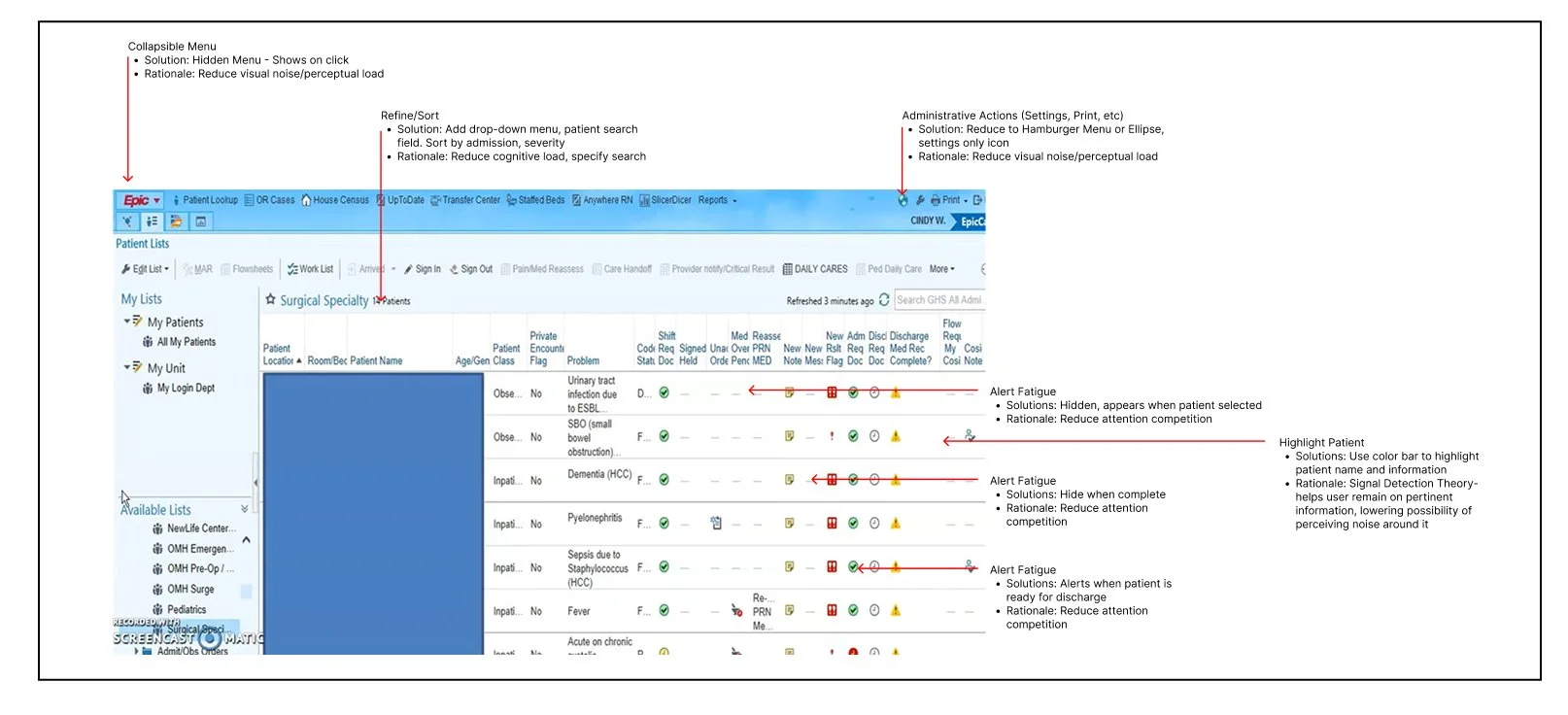
Task: Click the discharge clock icon in Fever row
Action: click(x=874, y=611)
